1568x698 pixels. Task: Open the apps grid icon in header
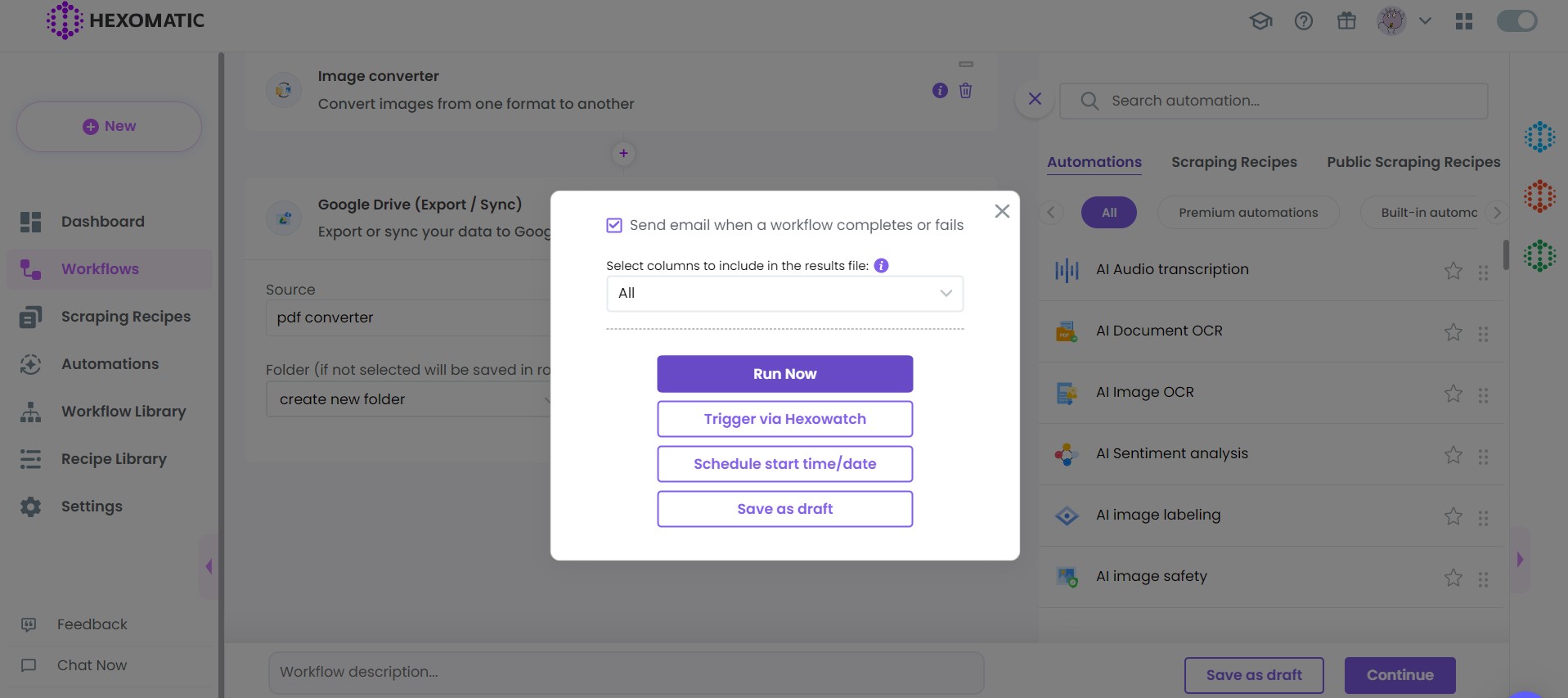click(x=1464, y=21)
